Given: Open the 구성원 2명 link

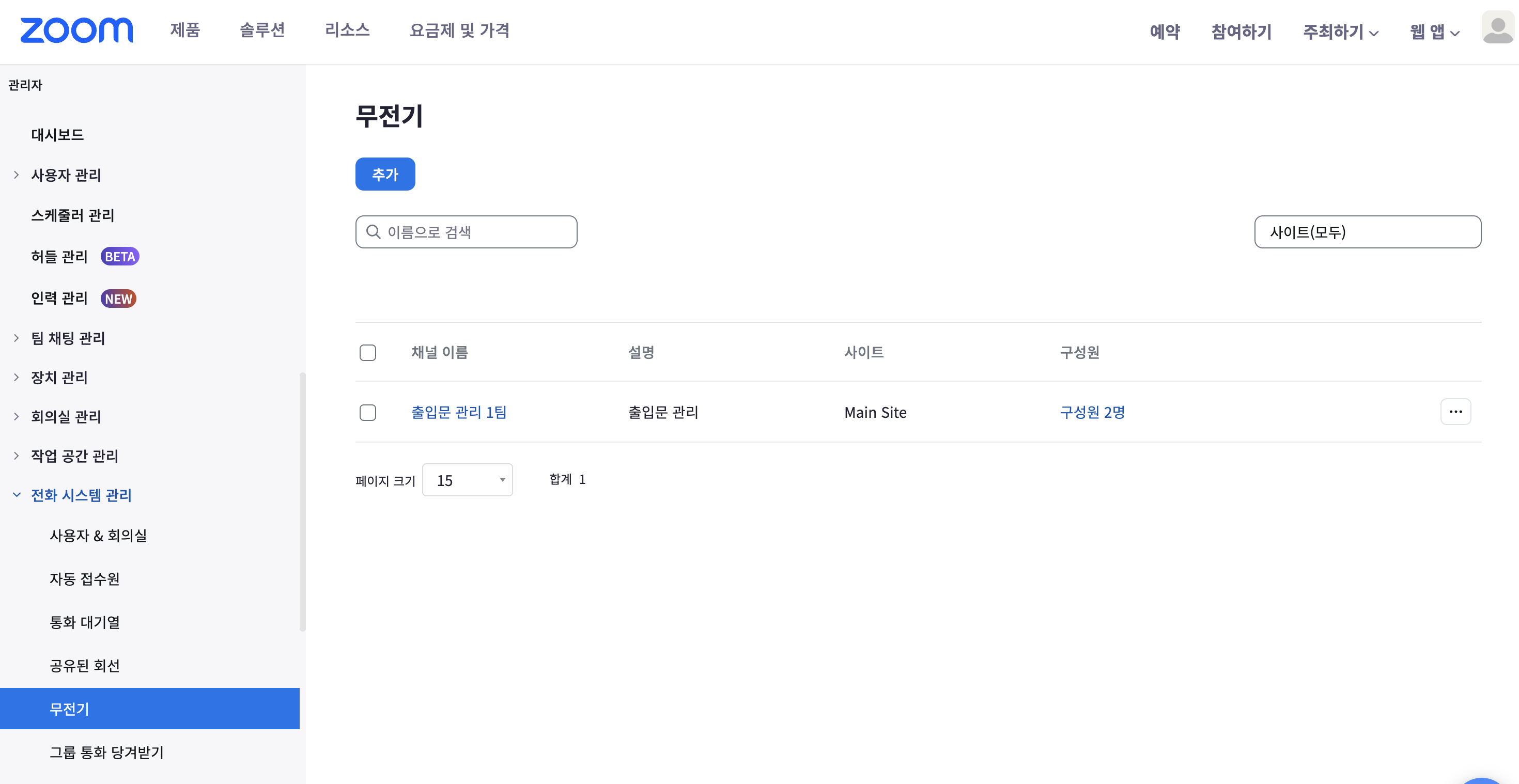Looking at the screenshot, I should click(x=1092, y=412).
